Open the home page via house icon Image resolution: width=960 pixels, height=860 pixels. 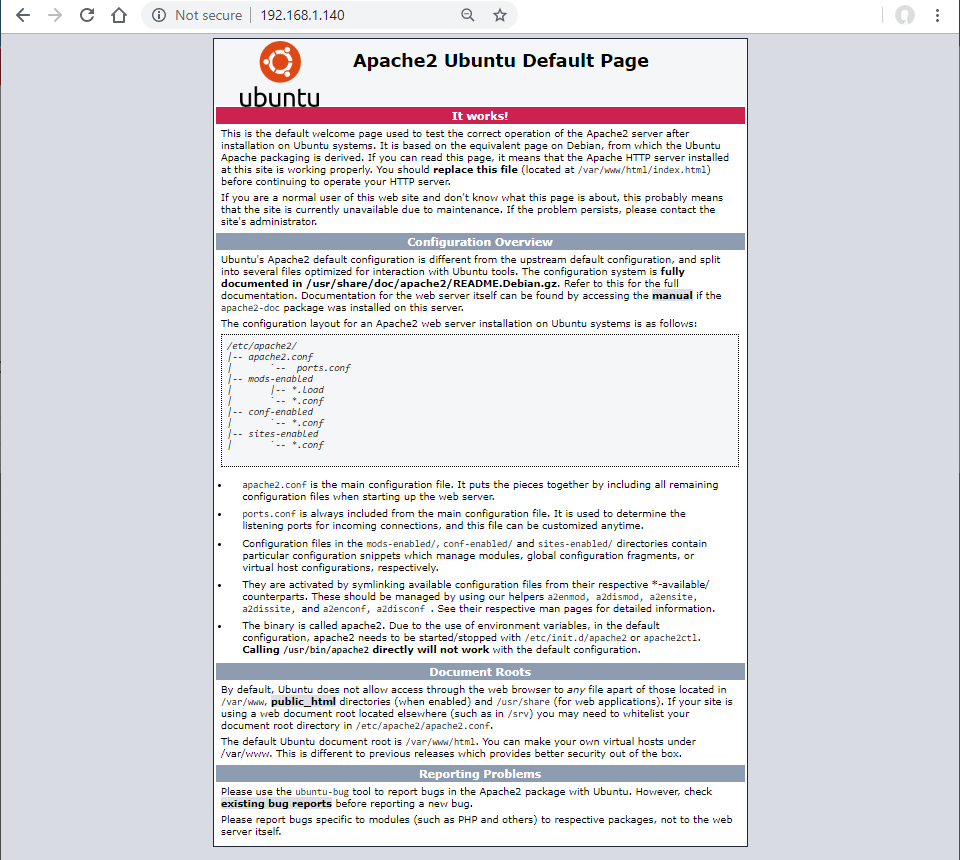click(119, 15)
